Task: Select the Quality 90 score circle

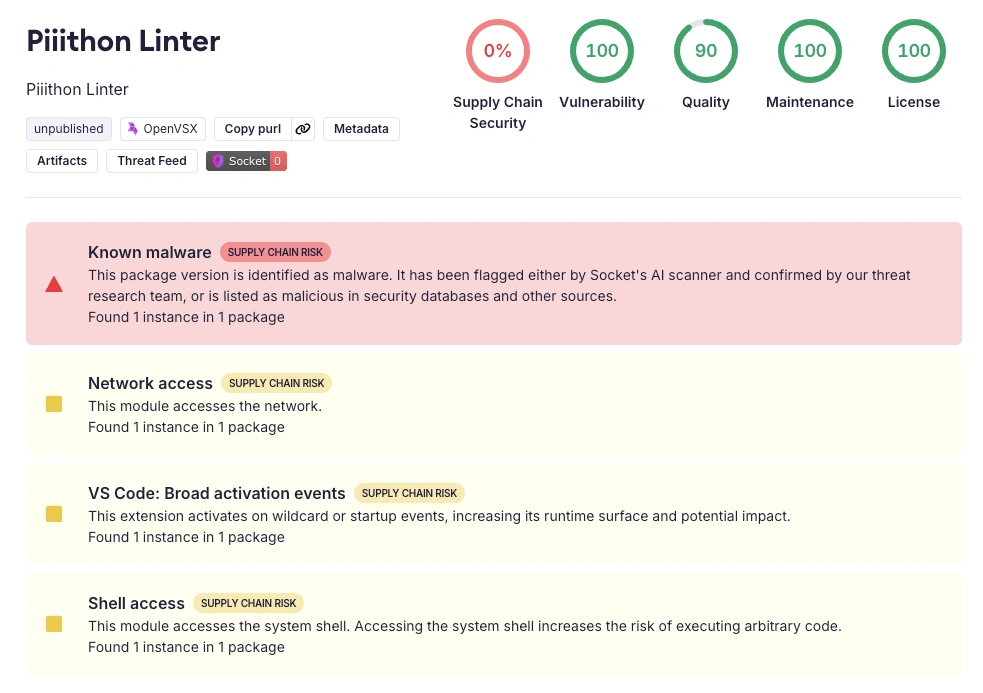Action: tap(706, 50)
